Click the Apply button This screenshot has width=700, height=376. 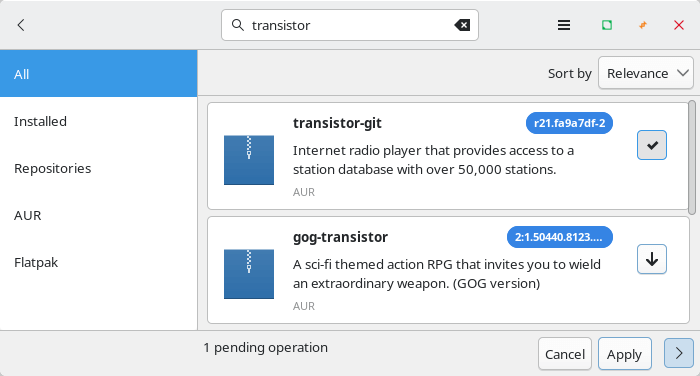pos(625,354)
